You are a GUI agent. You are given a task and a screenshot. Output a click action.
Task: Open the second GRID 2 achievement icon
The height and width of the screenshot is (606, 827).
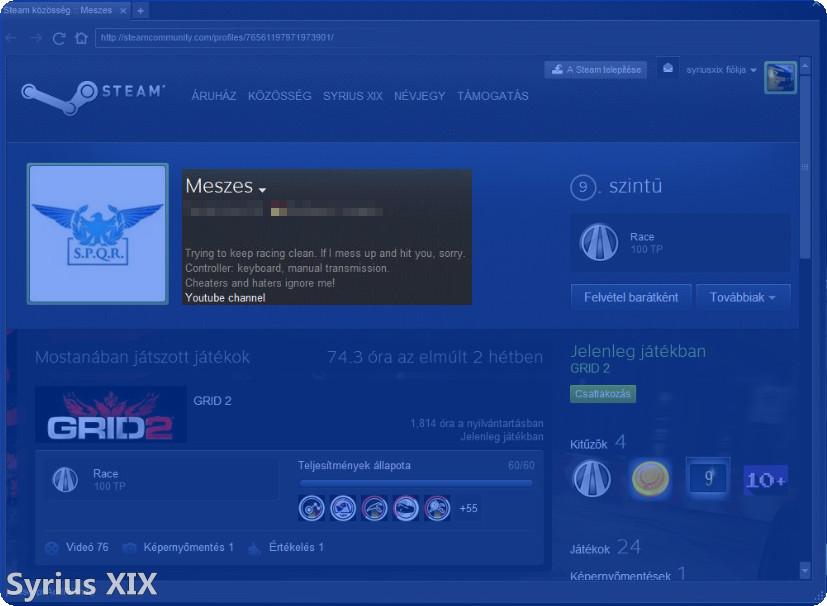point(343,508)
